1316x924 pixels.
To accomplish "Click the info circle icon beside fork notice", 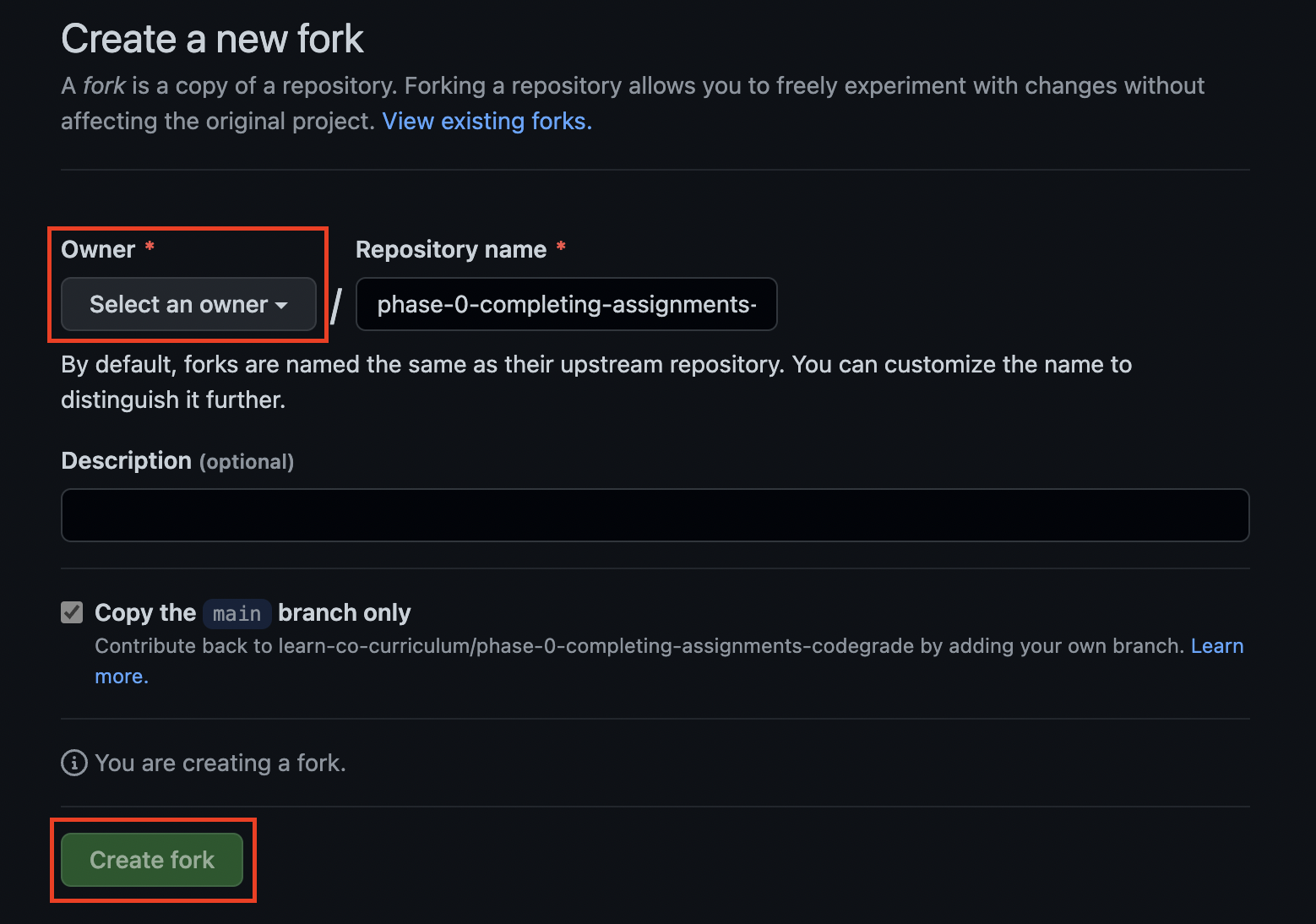I will (x=74, y=763).
